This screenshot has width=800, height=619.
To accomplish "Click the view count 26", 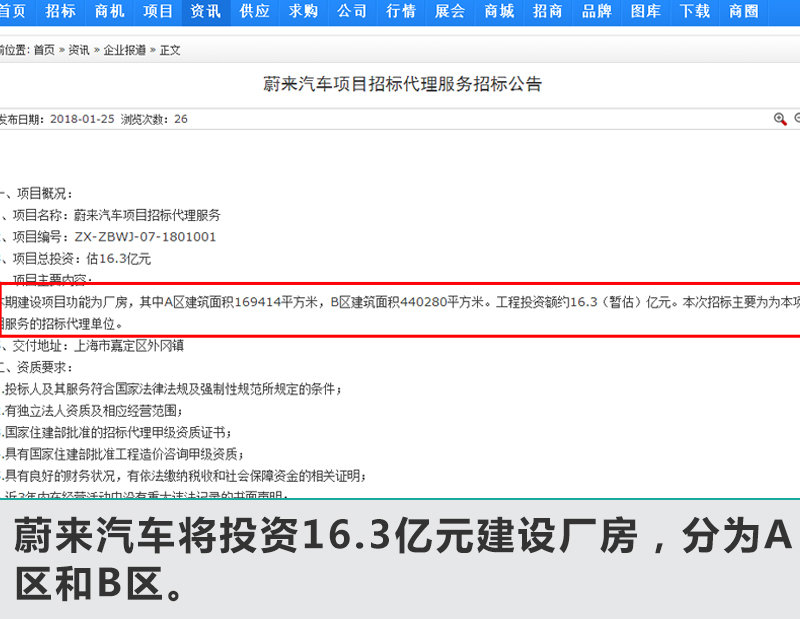I will click(x=181, y=119).
